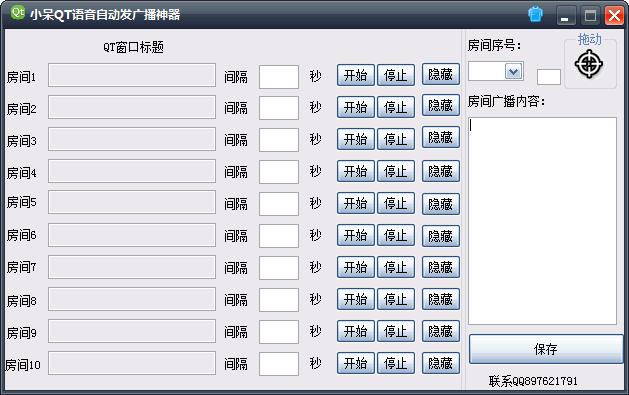Stop broadcasting for 房间7
Viewport: 629px width, 395px height.
396,267
